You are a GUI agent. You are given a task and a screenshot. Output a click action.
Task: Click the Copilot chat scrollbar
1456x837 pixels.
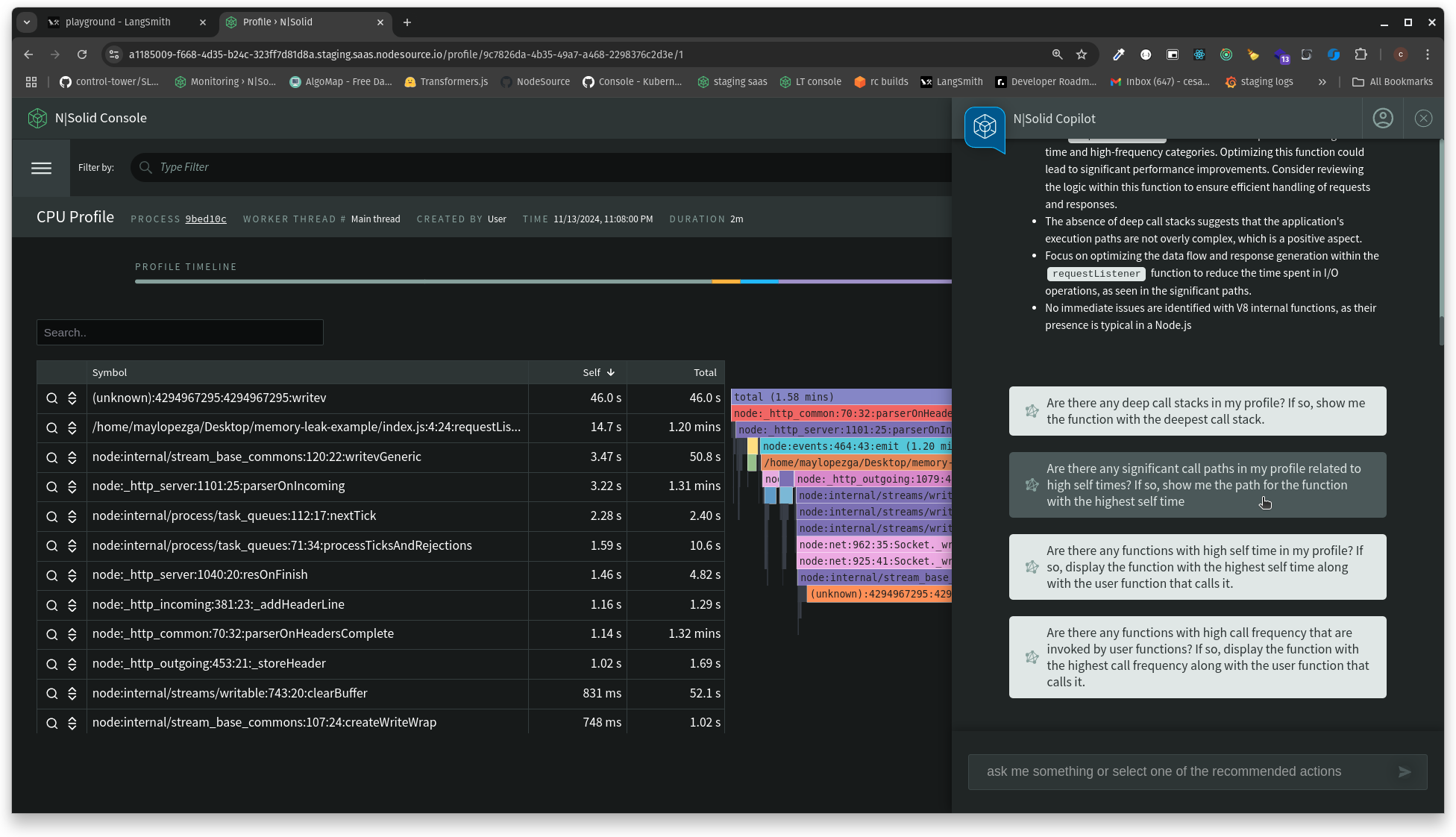point(1441,331)
